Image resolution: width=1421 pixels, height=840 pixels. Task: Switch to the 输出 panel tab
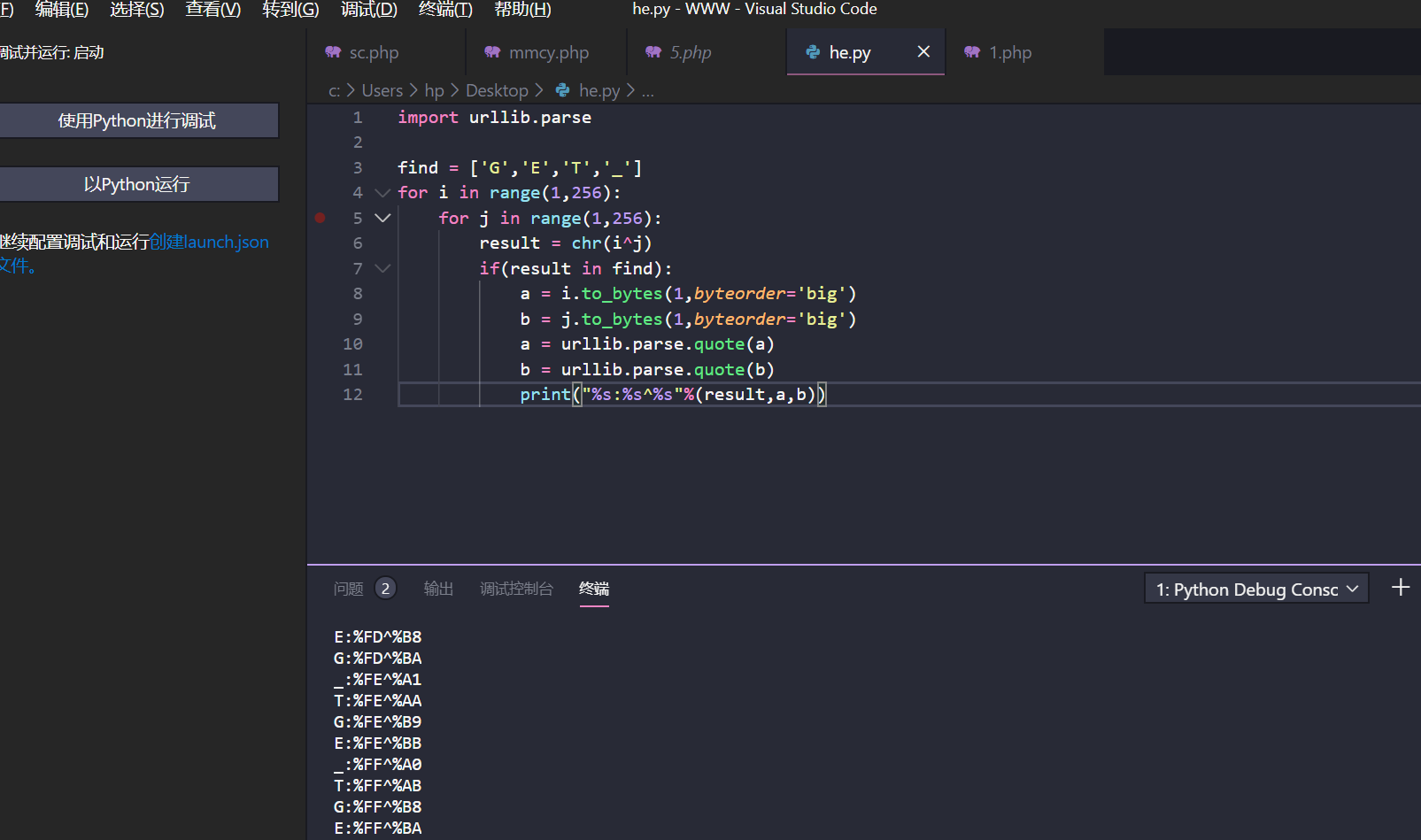pyautogui.click(x=438, y=589)
